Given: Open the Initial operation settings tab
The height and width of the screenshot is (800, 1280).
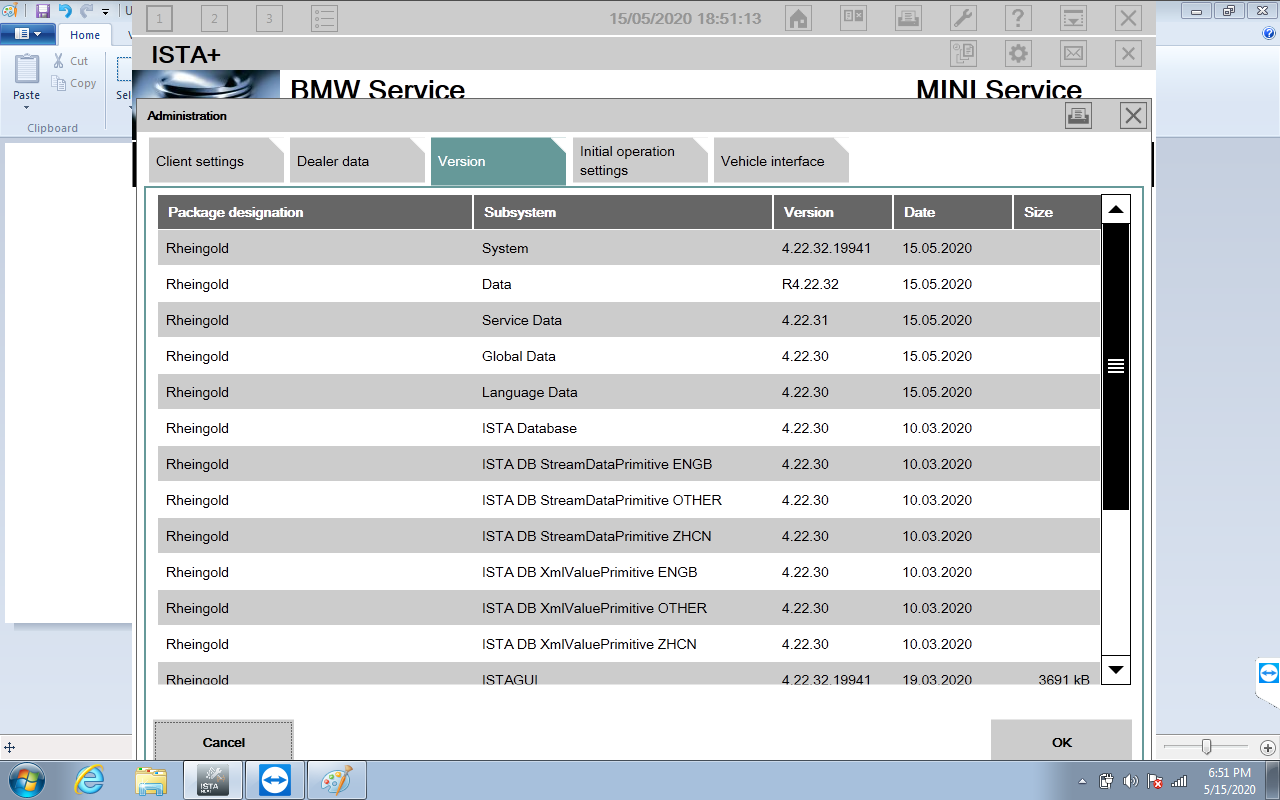Looking at the screenshot, I should tap(640, 160).
